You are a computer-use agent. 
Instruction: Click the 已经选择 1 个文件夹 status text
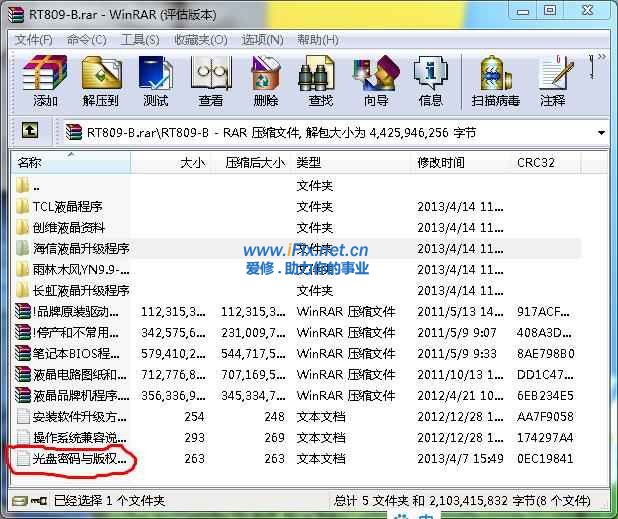[x=109, y=501]
